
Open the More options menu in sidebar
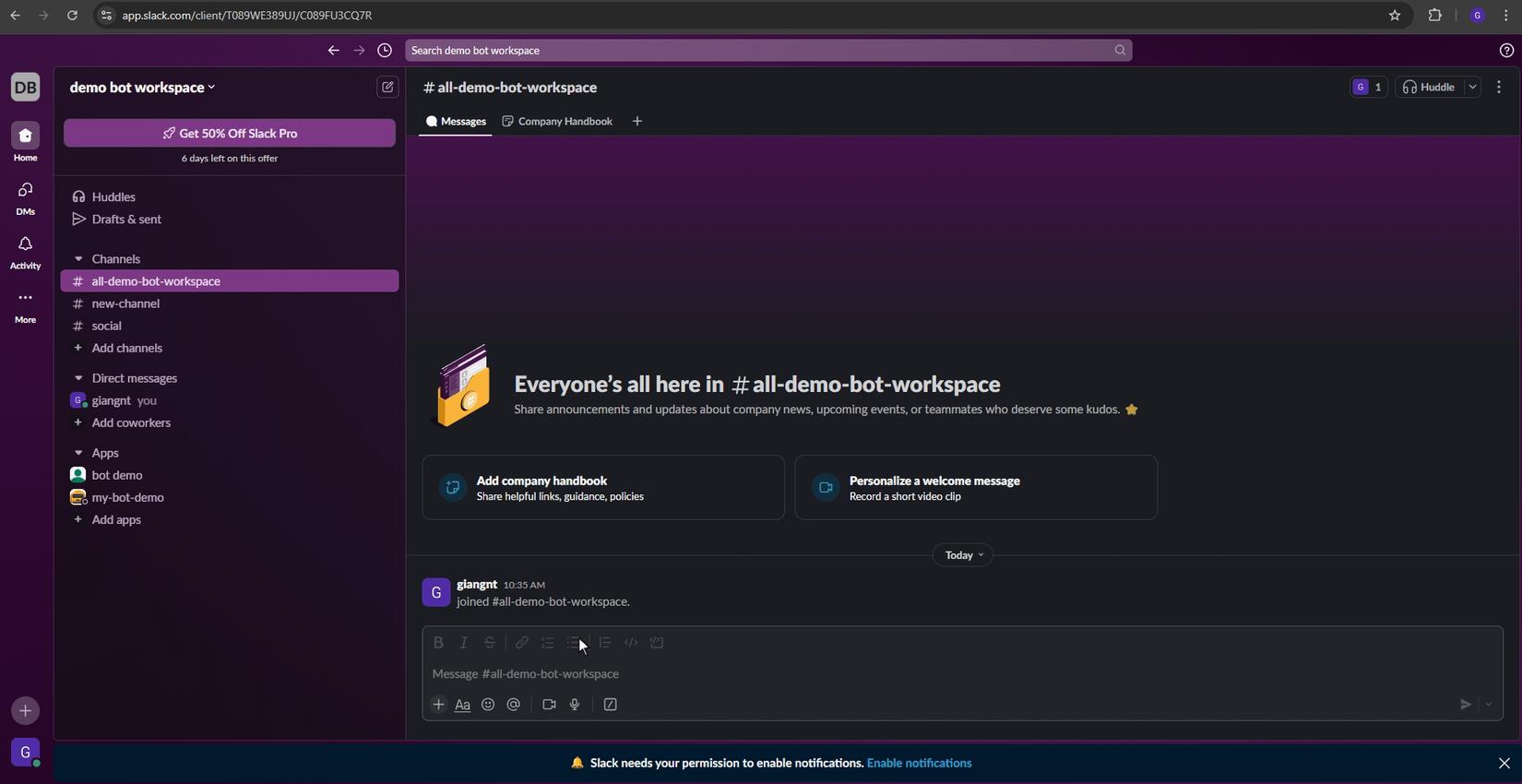pyautogui.click(x=25, y=305)
